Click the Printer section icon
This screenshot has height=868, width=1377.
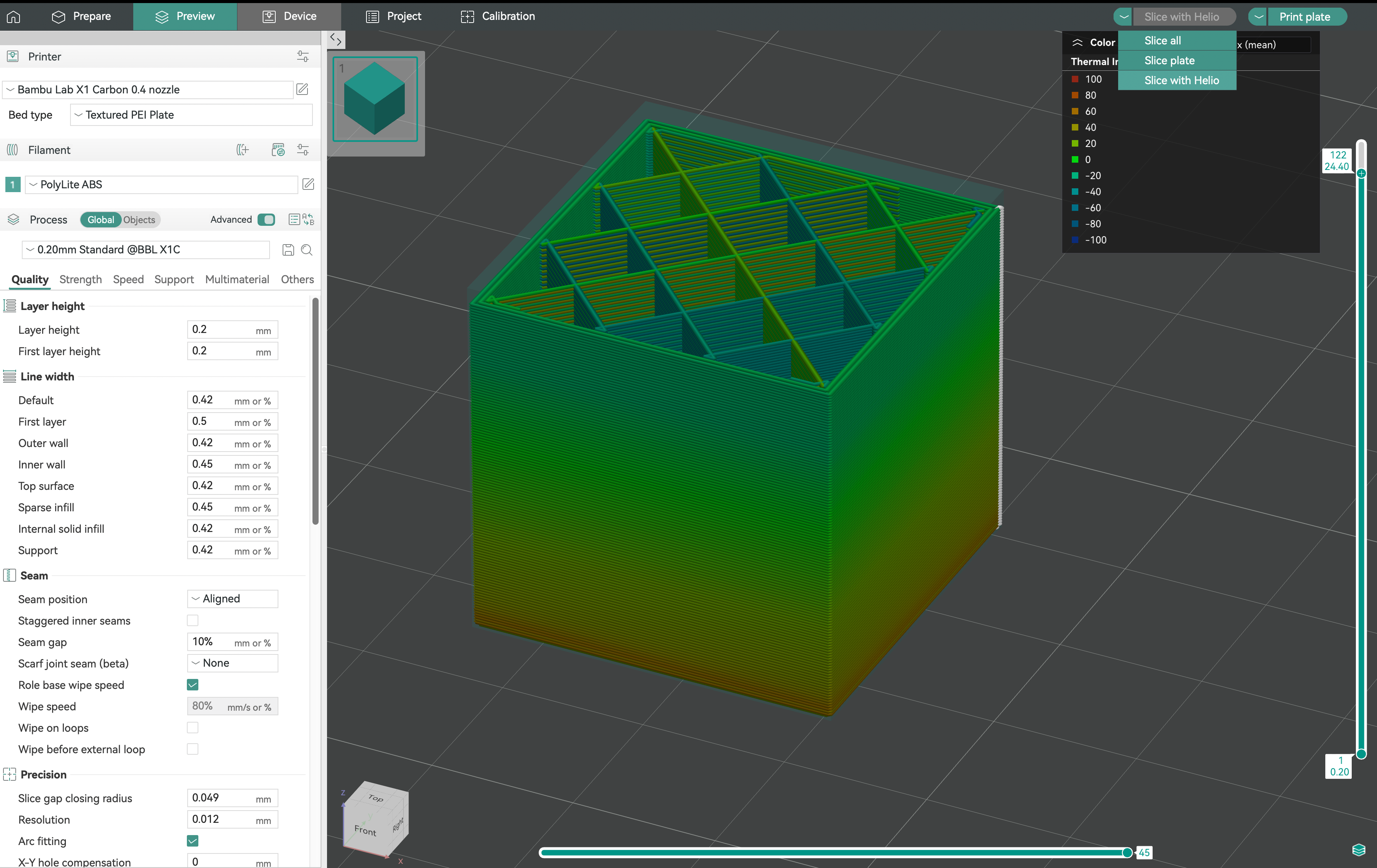pyautogui.click(x=13, y=56)
